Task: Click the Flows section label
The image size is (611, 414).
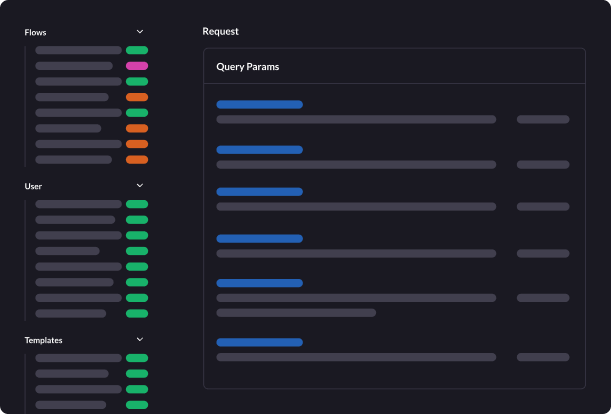Action: (36, 32)
